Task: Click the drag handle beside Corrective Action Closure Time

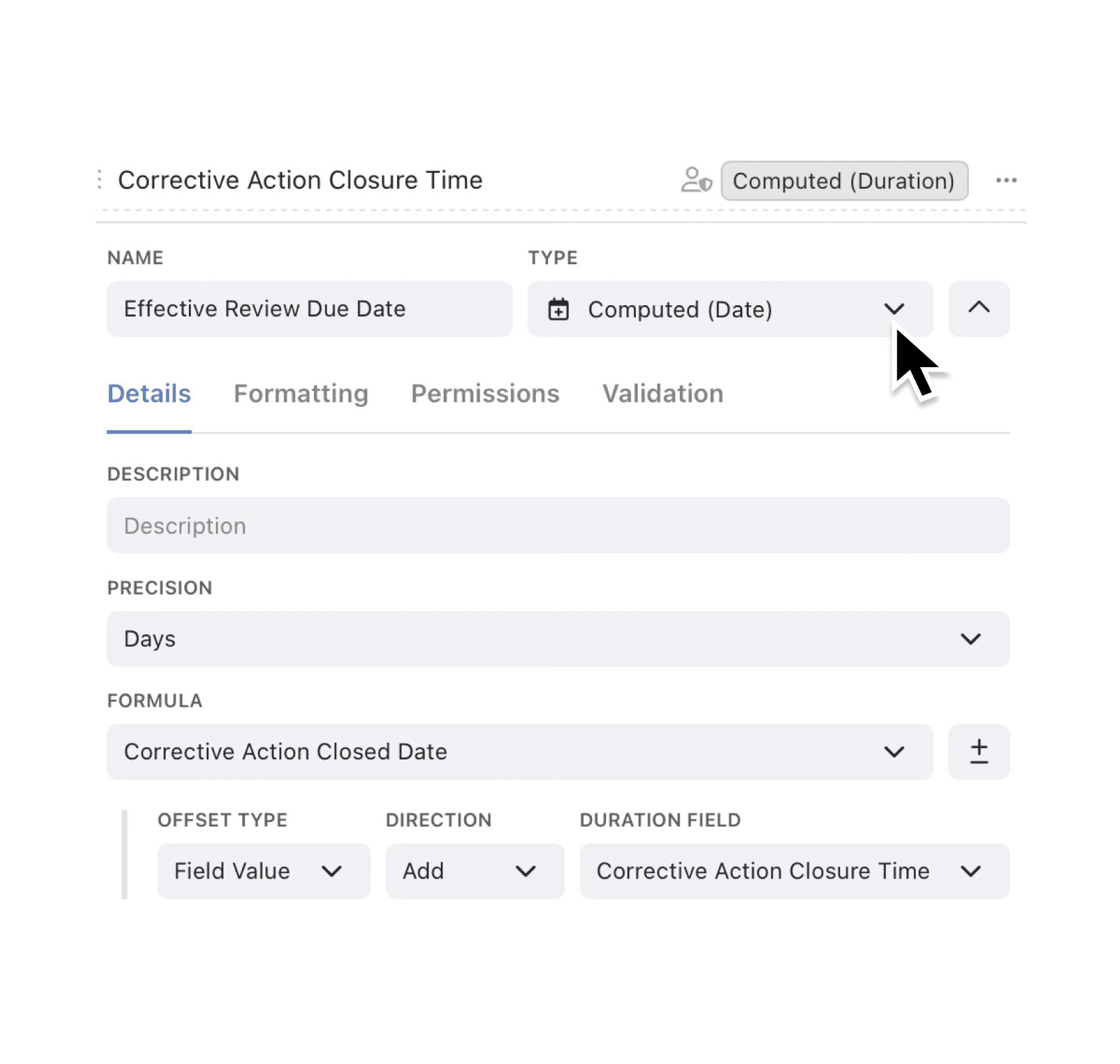Action: click(98, 179)
